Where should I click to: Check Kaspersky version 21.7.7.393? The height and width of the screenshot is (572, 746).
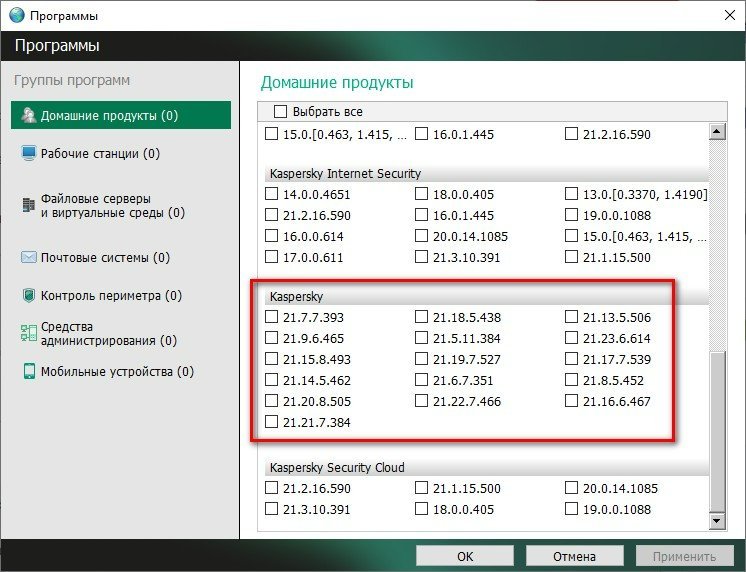271,317
